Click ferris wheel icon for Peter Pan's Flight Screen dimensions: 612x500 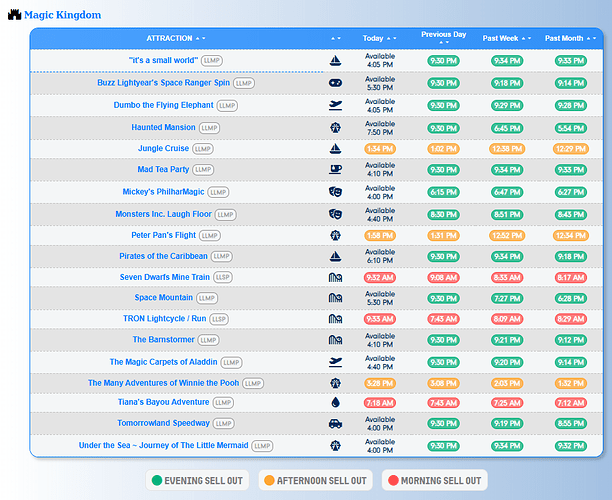(x=335, y=235)
